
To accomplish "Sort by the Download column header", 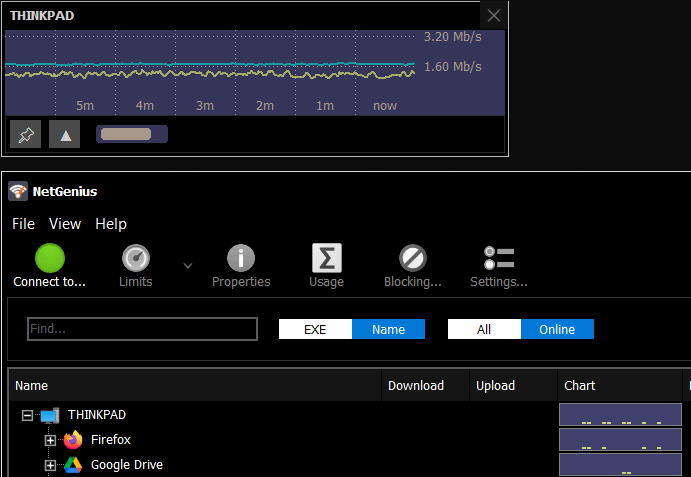I will coord(425,386).
